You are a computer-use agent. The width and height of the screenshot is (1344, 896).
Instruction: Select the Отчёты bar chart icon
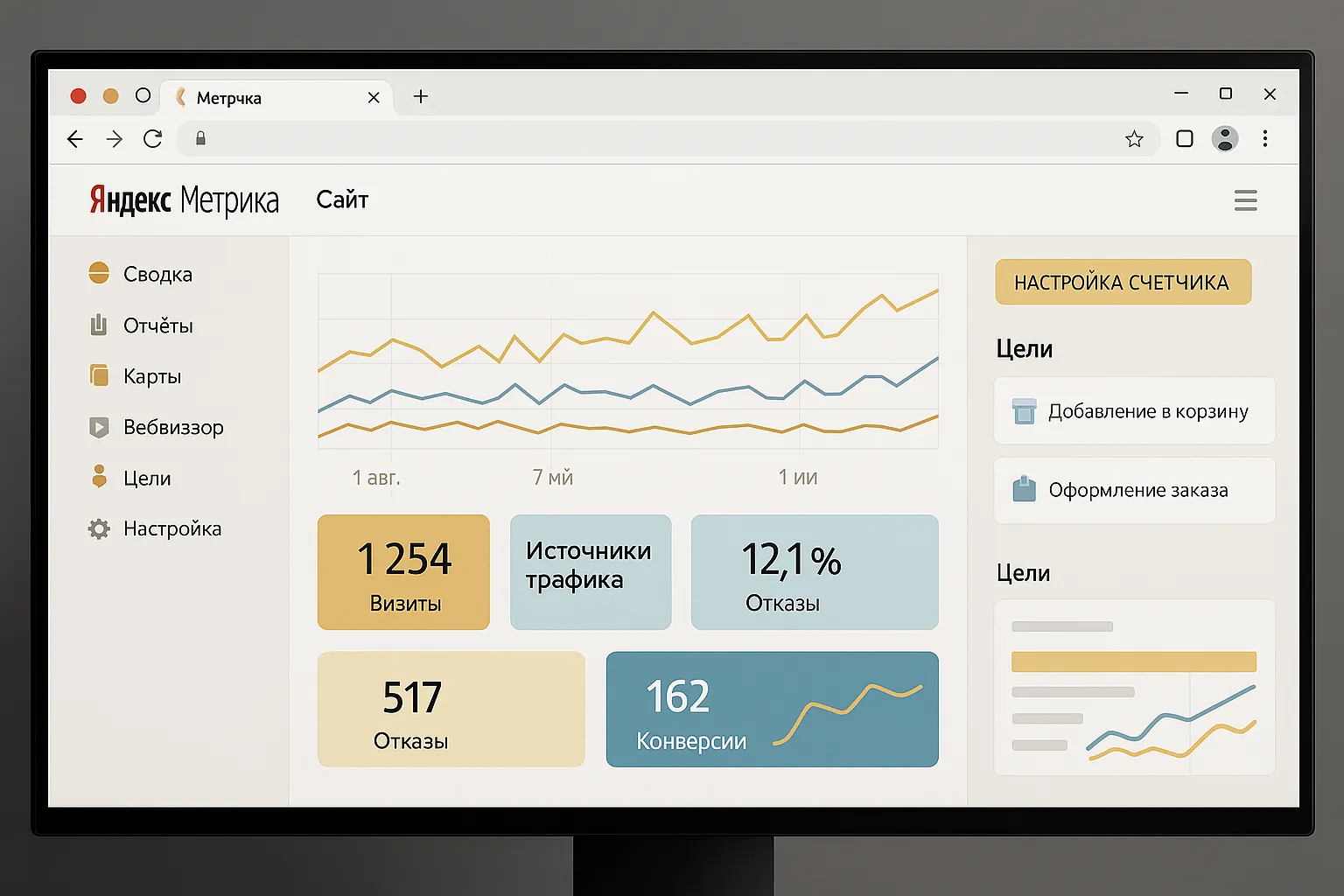(99, 325)
